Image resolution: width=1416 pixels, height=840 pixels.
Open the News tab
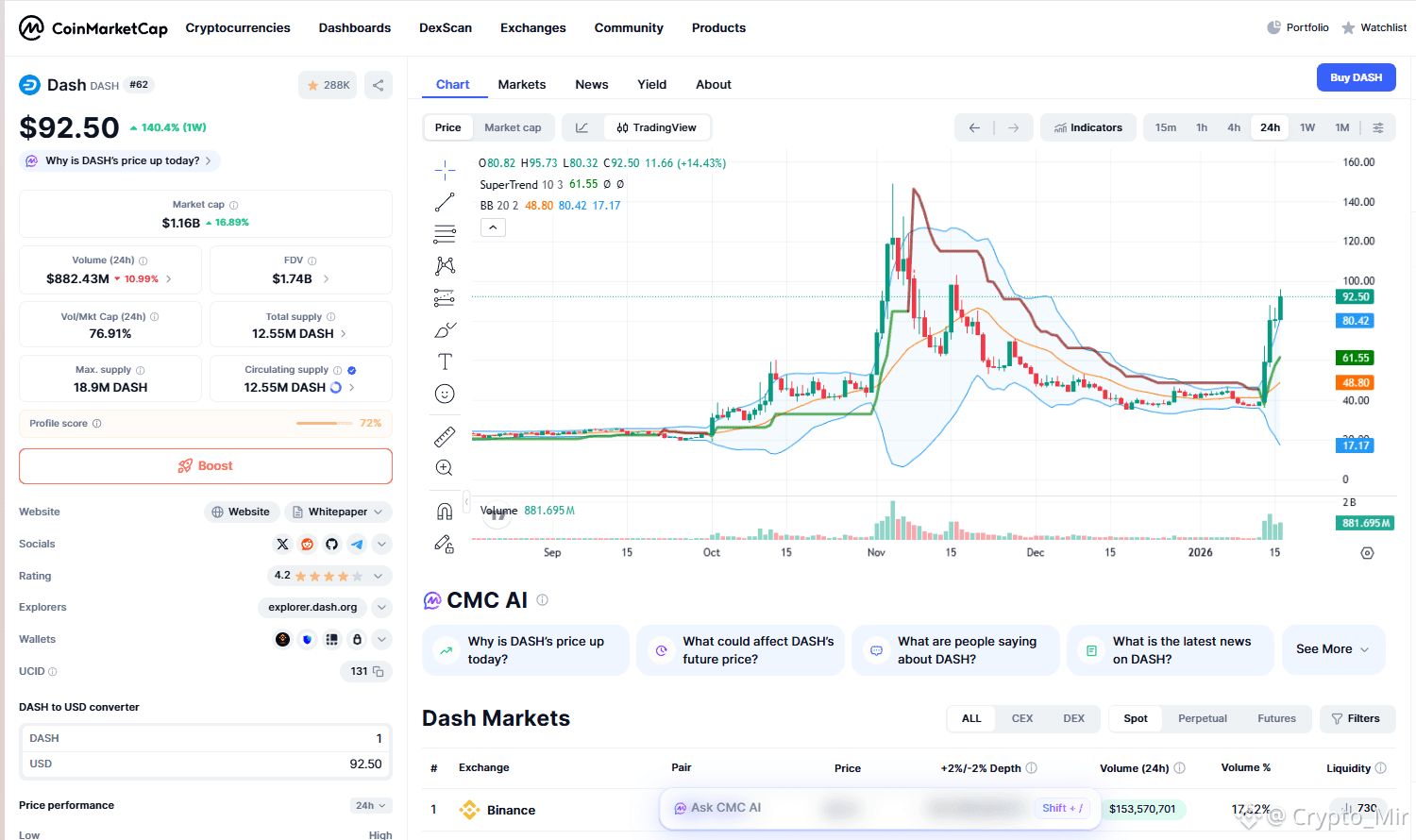[592, 84]
